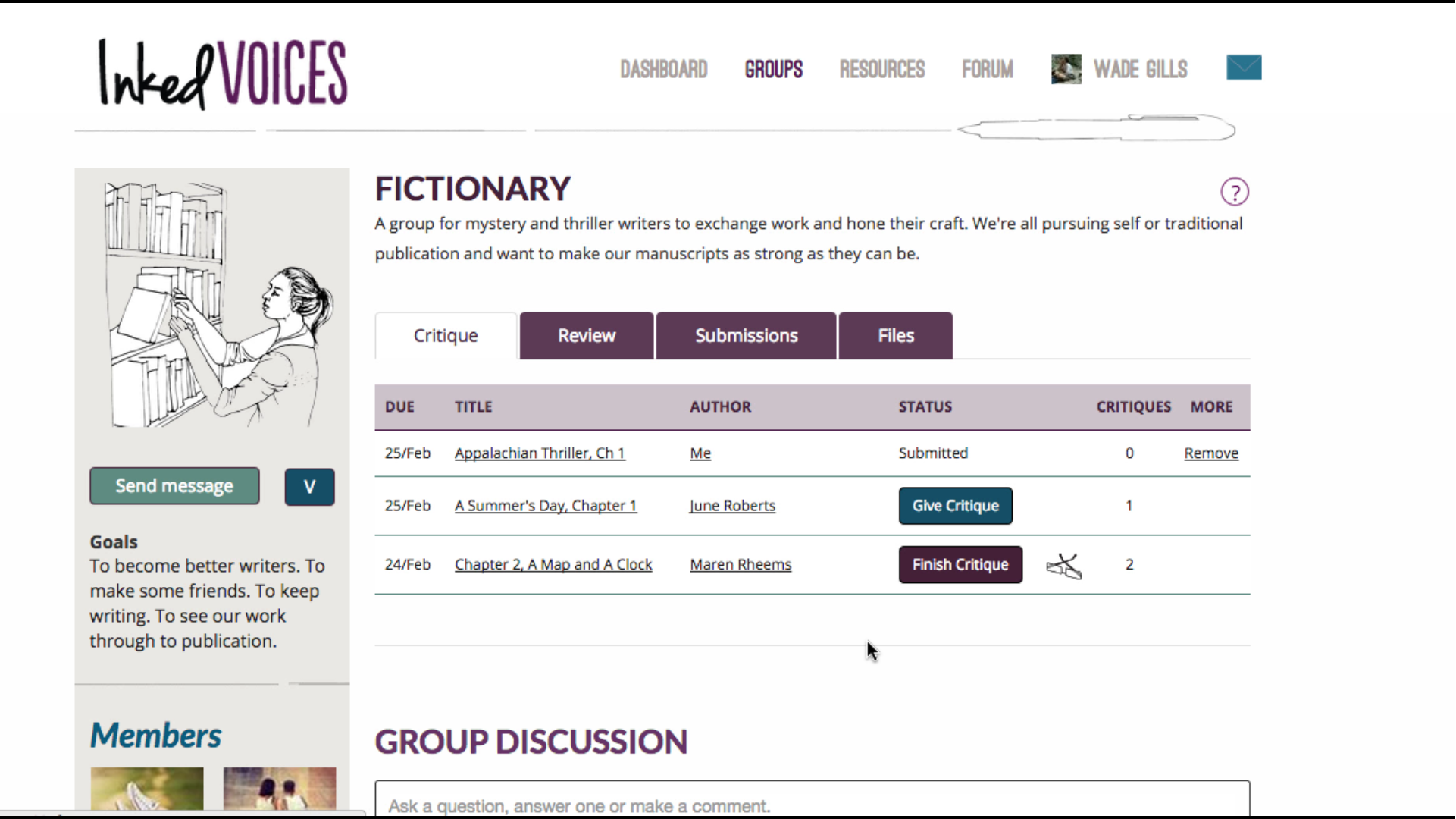
Task: Click the Finish Critique button
Action: point(960,565)
